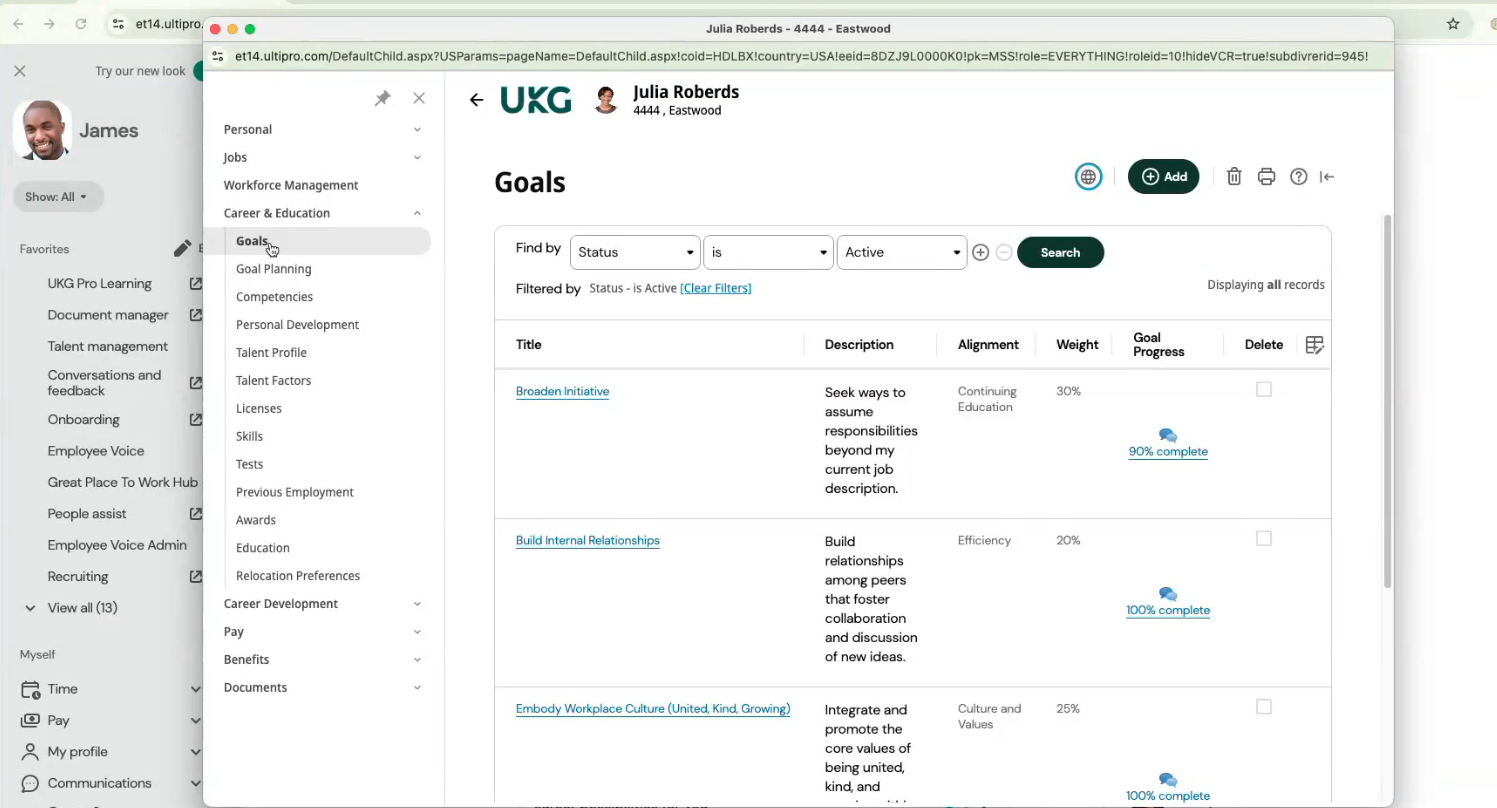Click the plus icon to add filter
The height and width of the screenshot is (808, 1497).
tap(980, 253)
